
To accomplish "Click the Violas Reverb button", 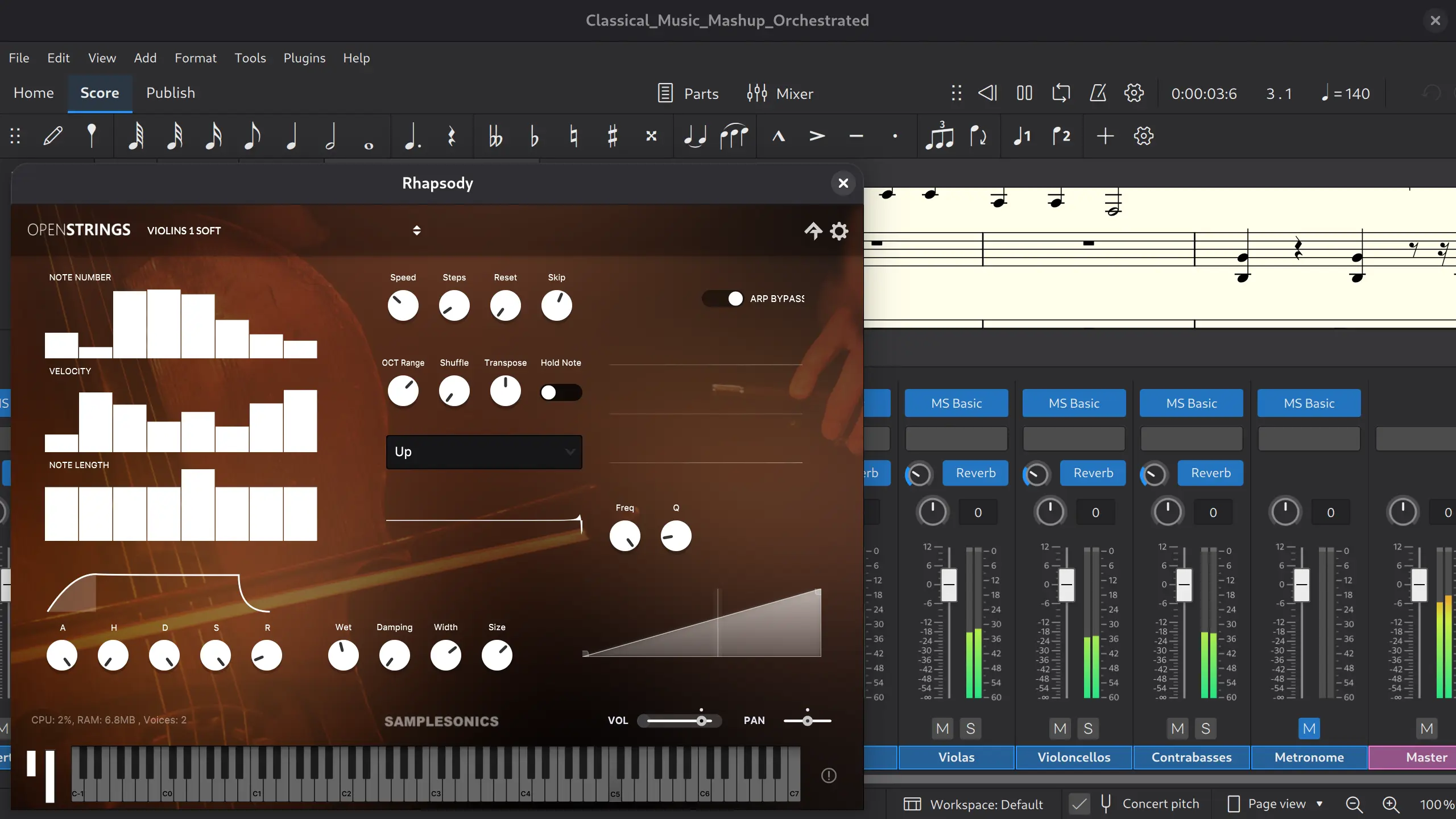I will (x=975, y=473).
